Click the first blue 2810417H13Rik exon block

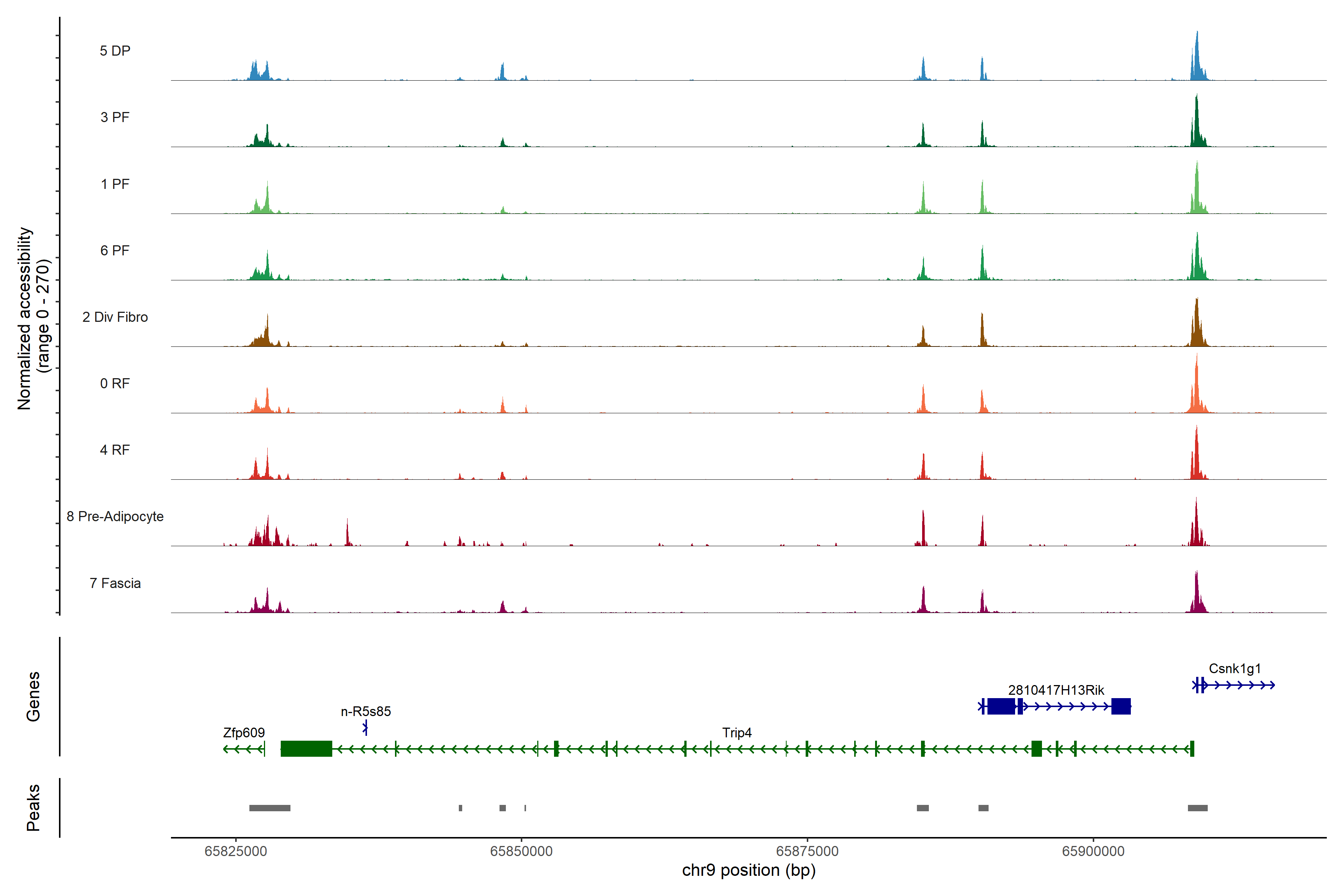(x=1001, y=706)
